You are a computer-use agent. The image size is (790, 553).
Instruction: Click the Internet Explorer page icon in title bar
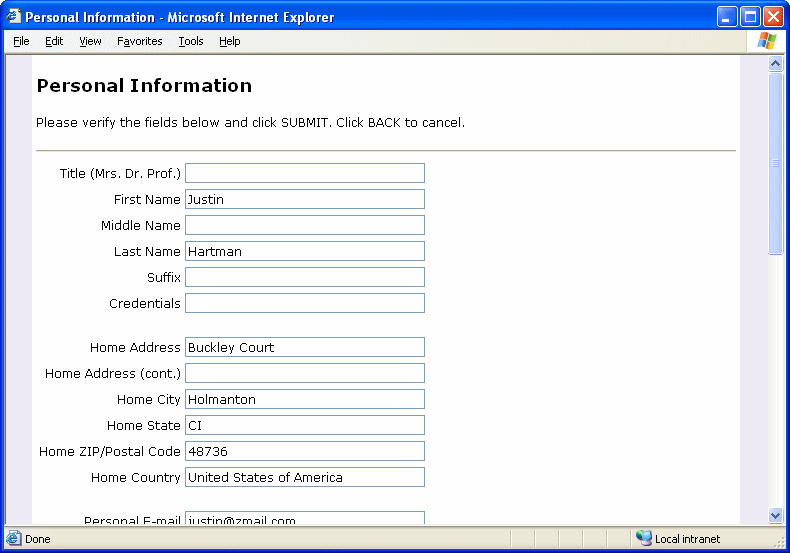14,17
